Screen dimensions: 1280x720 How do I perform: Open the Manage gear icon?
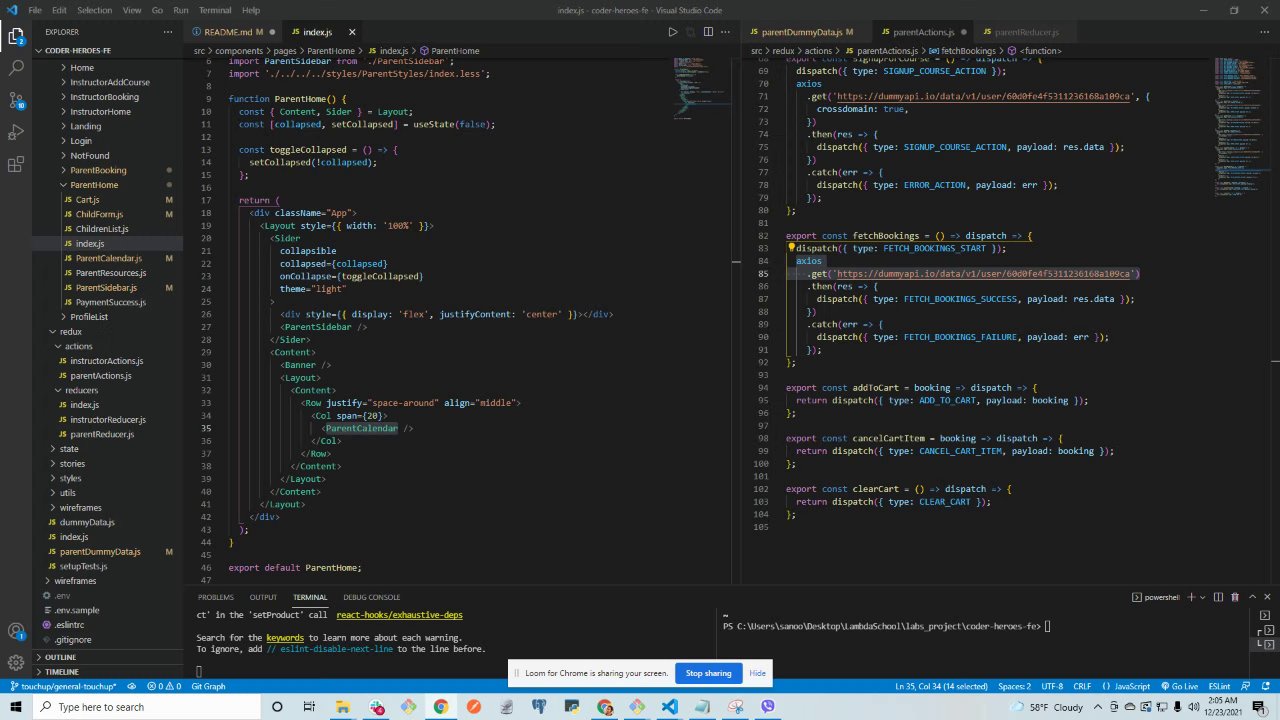(16, 663)
